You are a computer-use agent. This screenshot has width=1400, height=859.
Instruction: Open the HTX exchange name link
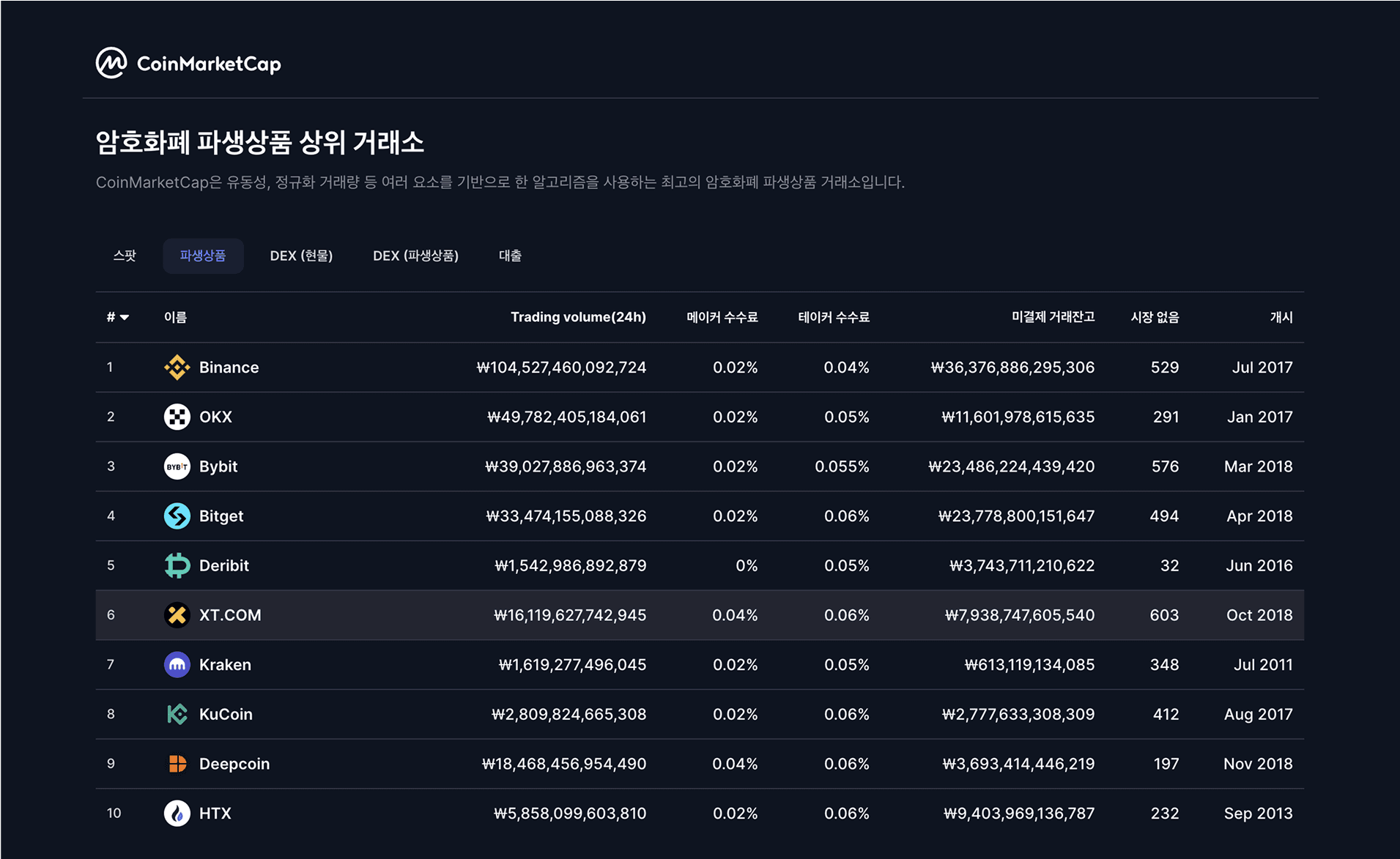[215, 813]
